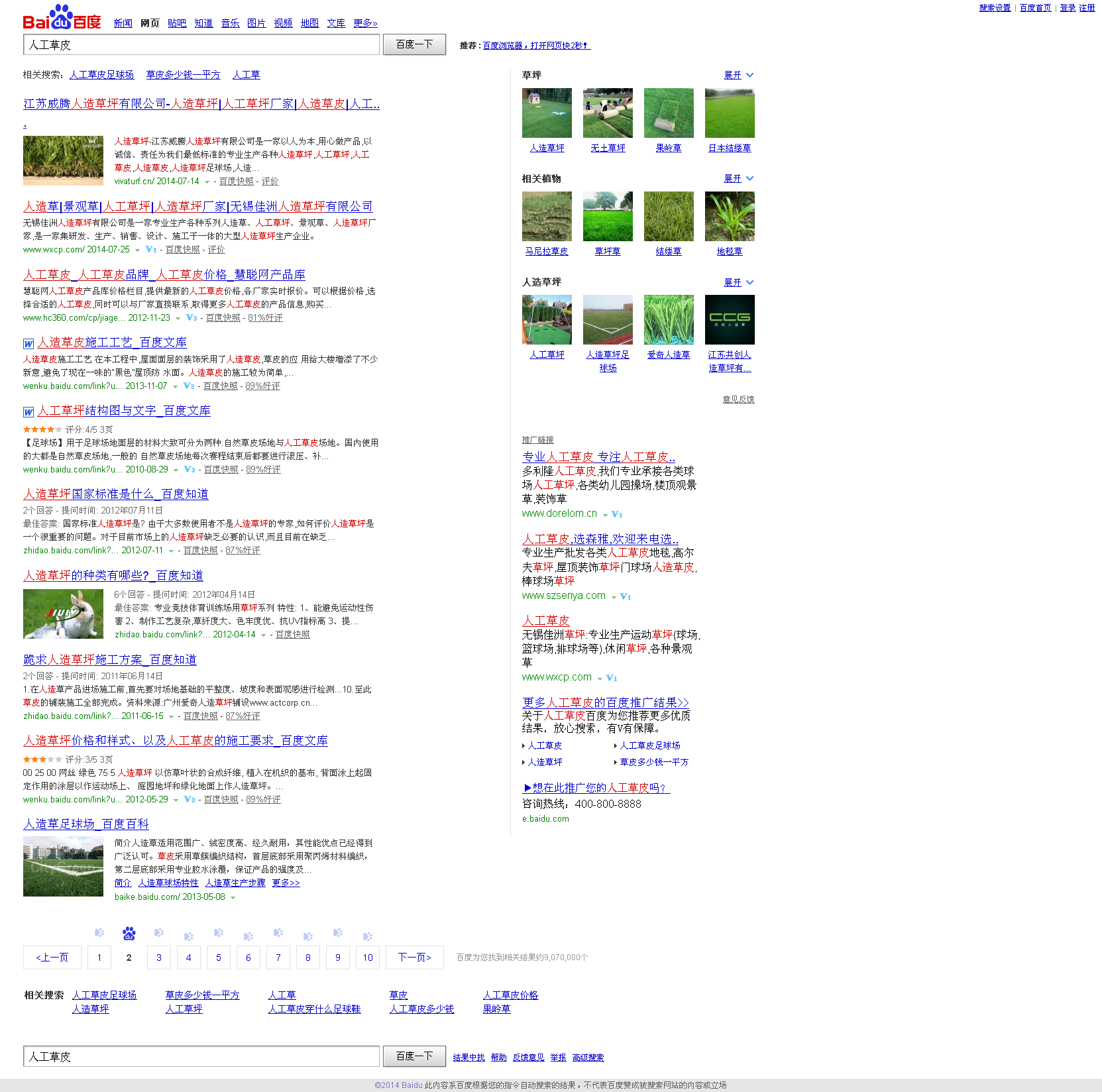Image resolution: width=1102 pixels, height=1092 pixels.
Task: Open 人造草足球场_百度百科 result
Action: 86,824
